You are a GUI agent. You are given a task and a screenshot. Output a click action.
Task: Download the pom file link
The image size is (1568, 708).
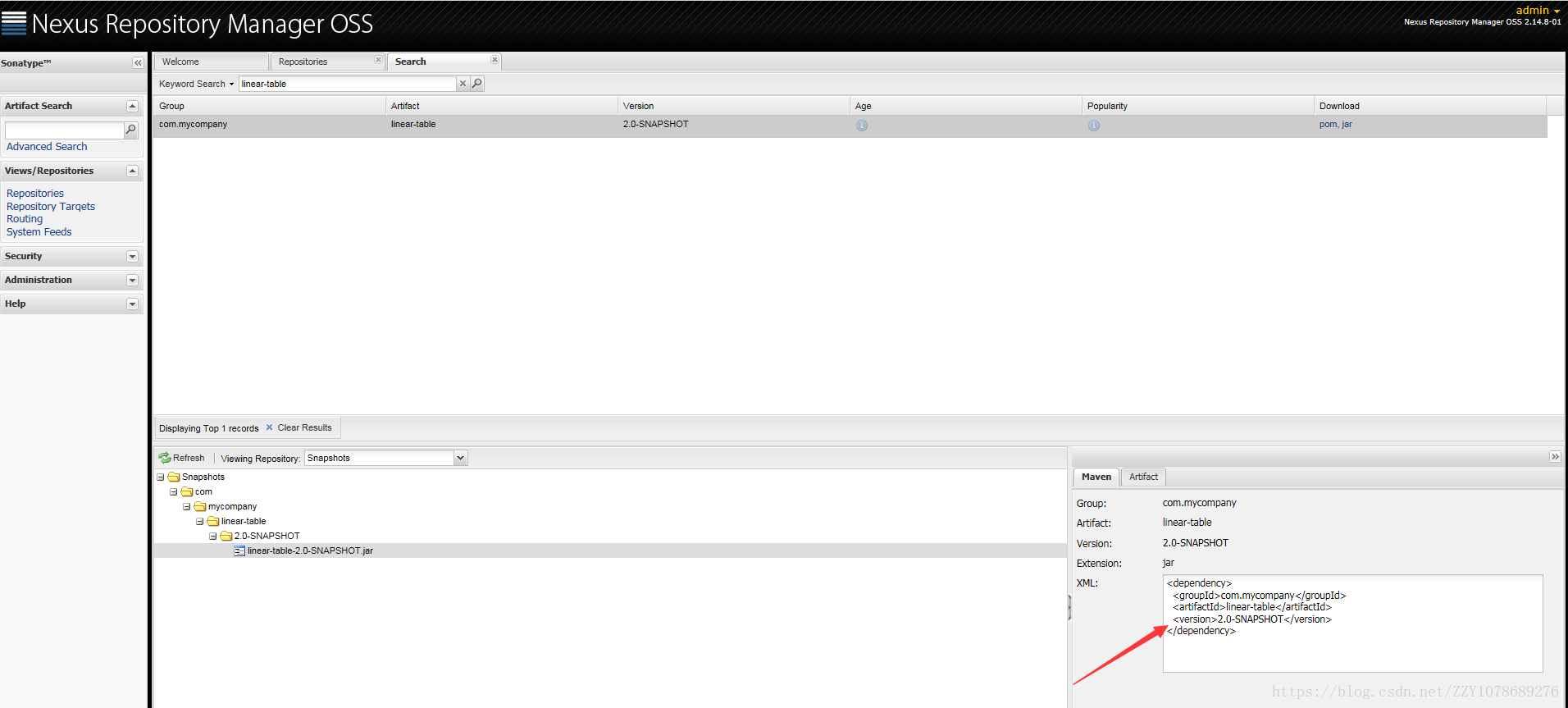(1328, 125)
